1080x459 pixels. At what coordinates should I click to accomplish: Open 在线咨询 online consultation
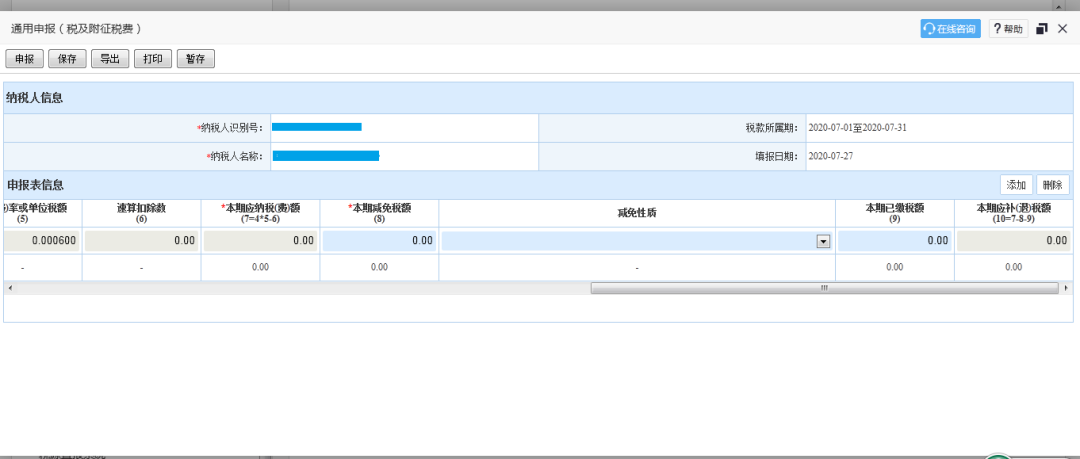(950, 29)
